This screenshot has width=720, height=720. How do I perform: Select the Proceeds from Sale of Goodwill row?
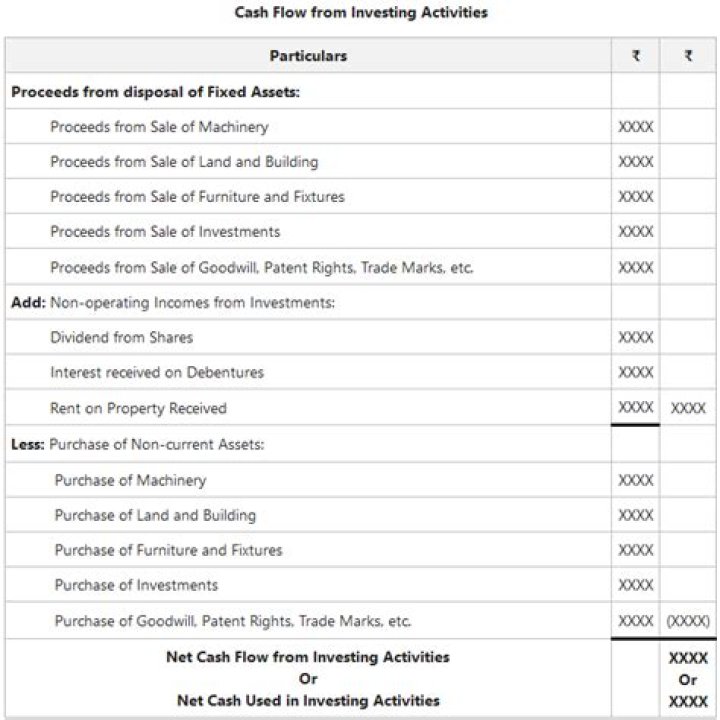pos(261,268)
